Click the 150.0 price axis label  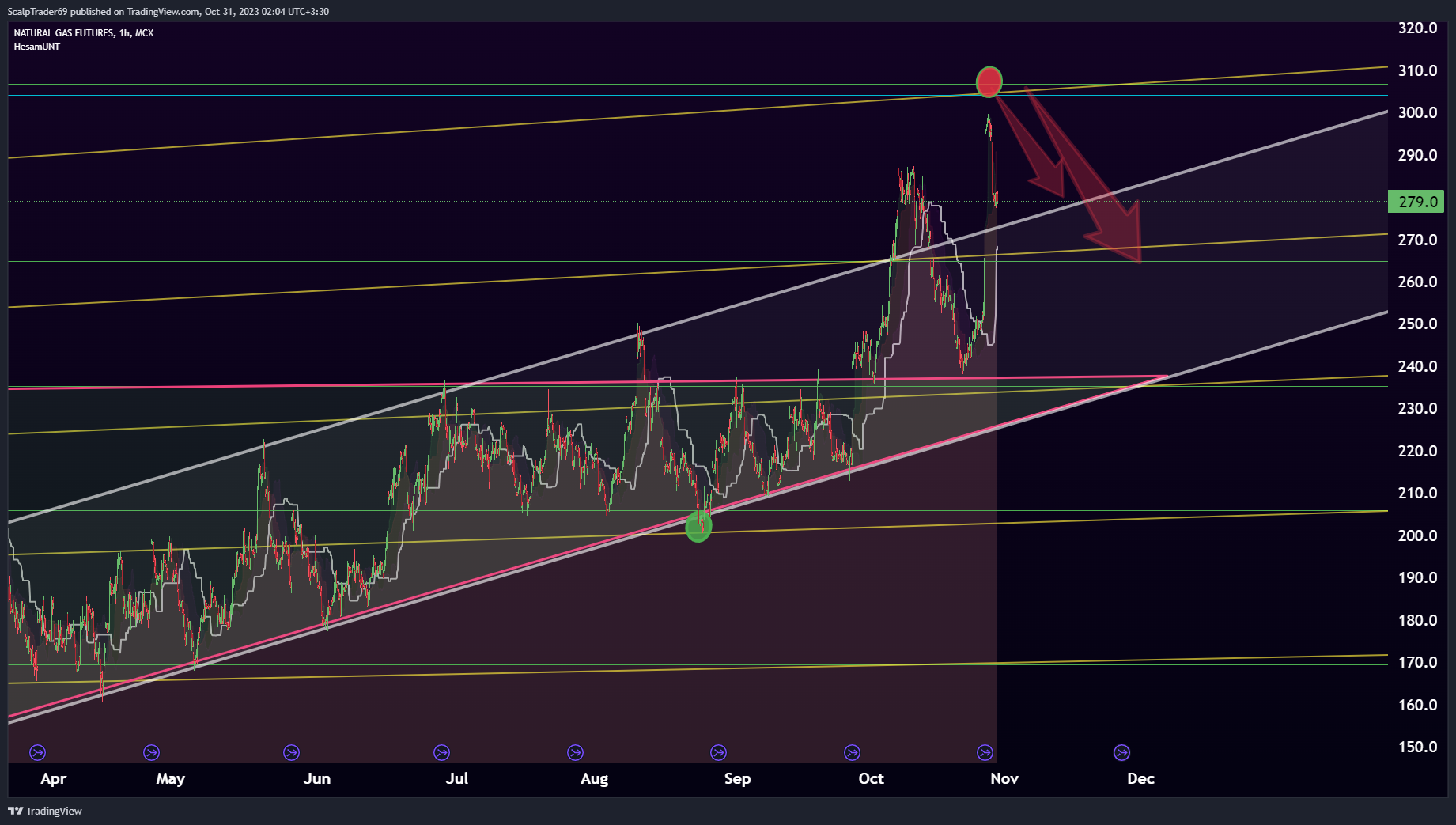[x=1417, y=747]
